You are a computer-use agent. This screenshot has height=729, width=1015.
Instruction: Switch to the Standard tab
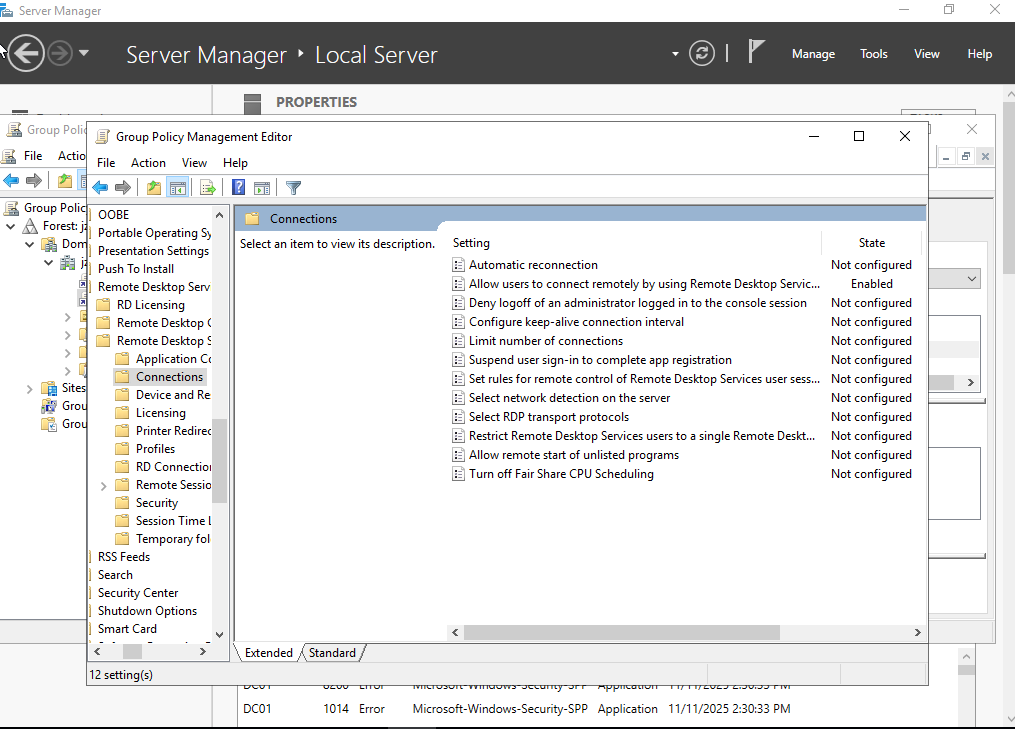(x=332, y=652)
